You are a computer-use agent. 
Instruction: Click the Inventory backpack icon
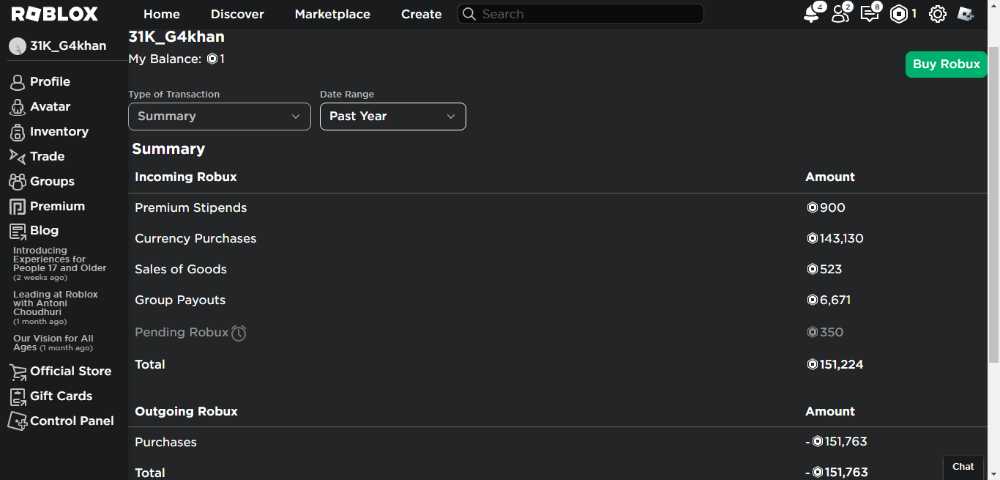17,132
